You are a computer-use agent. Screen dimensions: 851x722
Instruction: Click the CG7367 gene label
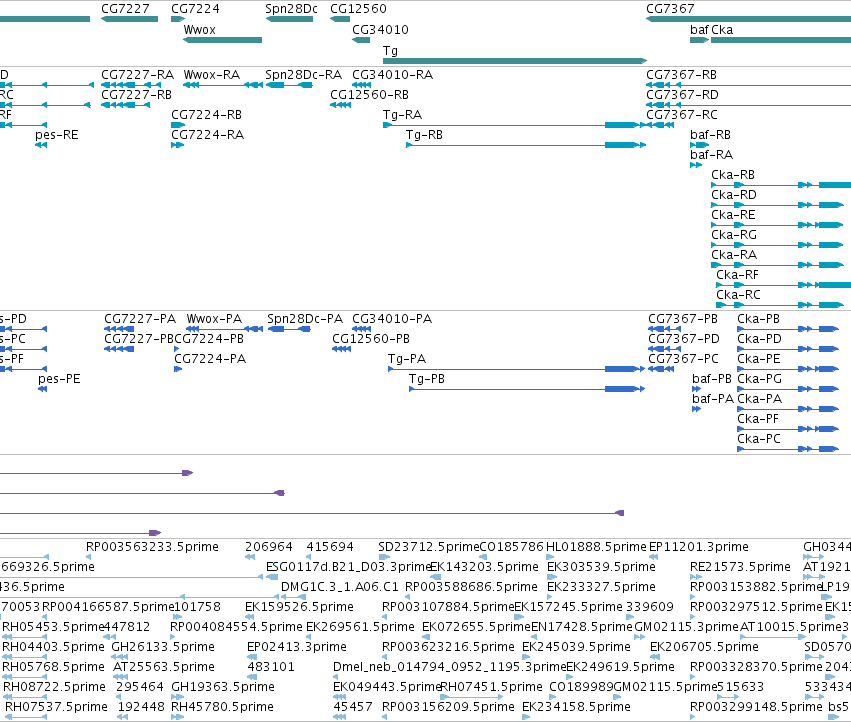click(670, 9)
